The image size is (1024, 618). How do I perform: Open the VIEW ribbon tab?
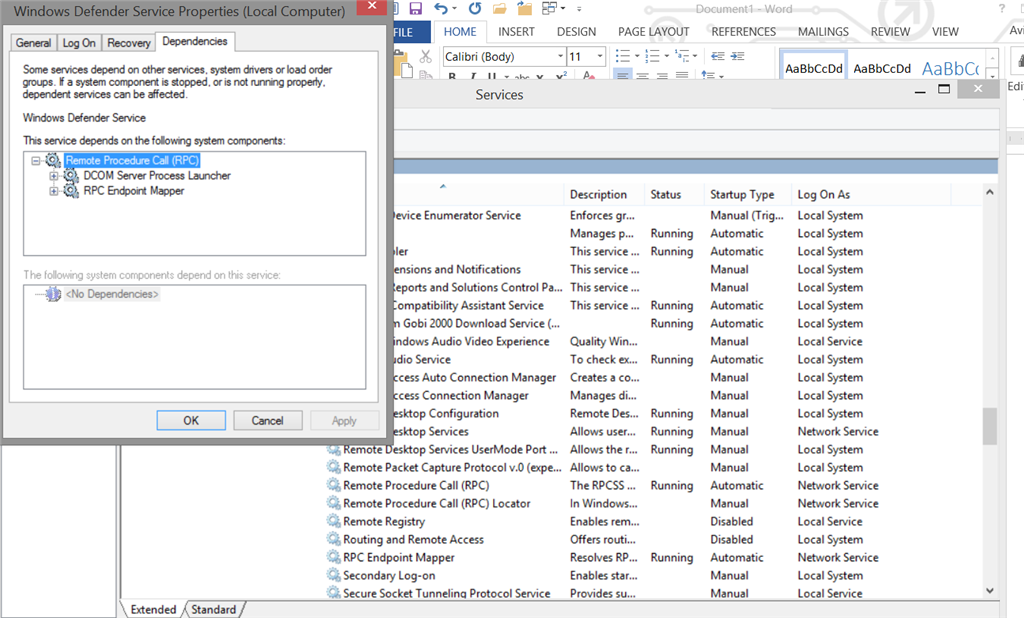point(945,32)
